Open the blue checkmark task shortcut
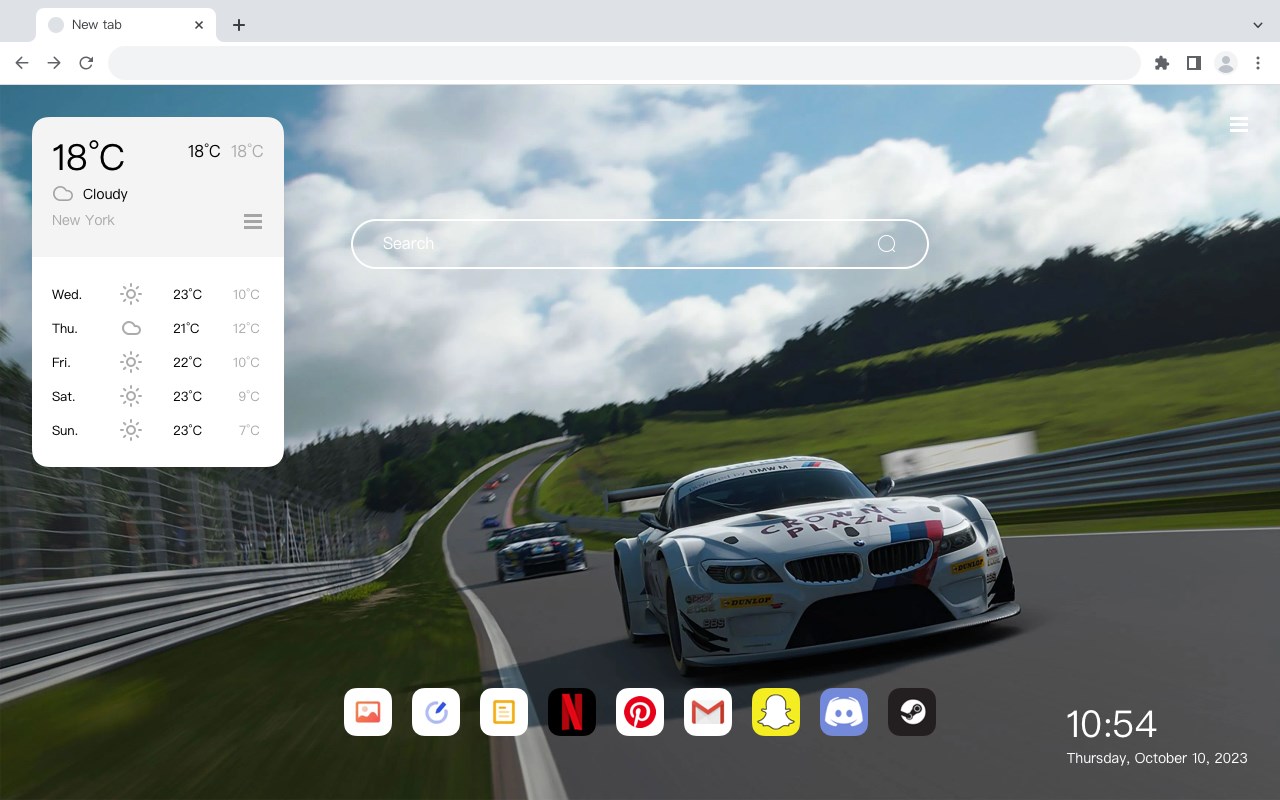Screen dimensions: 1280x800 pos(436,712)
